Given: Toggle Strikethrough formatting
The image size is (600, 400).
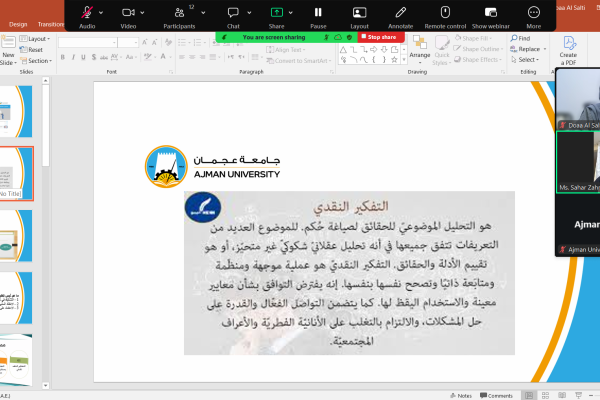Looking at the screenshot, I should (x=104, y=57).
